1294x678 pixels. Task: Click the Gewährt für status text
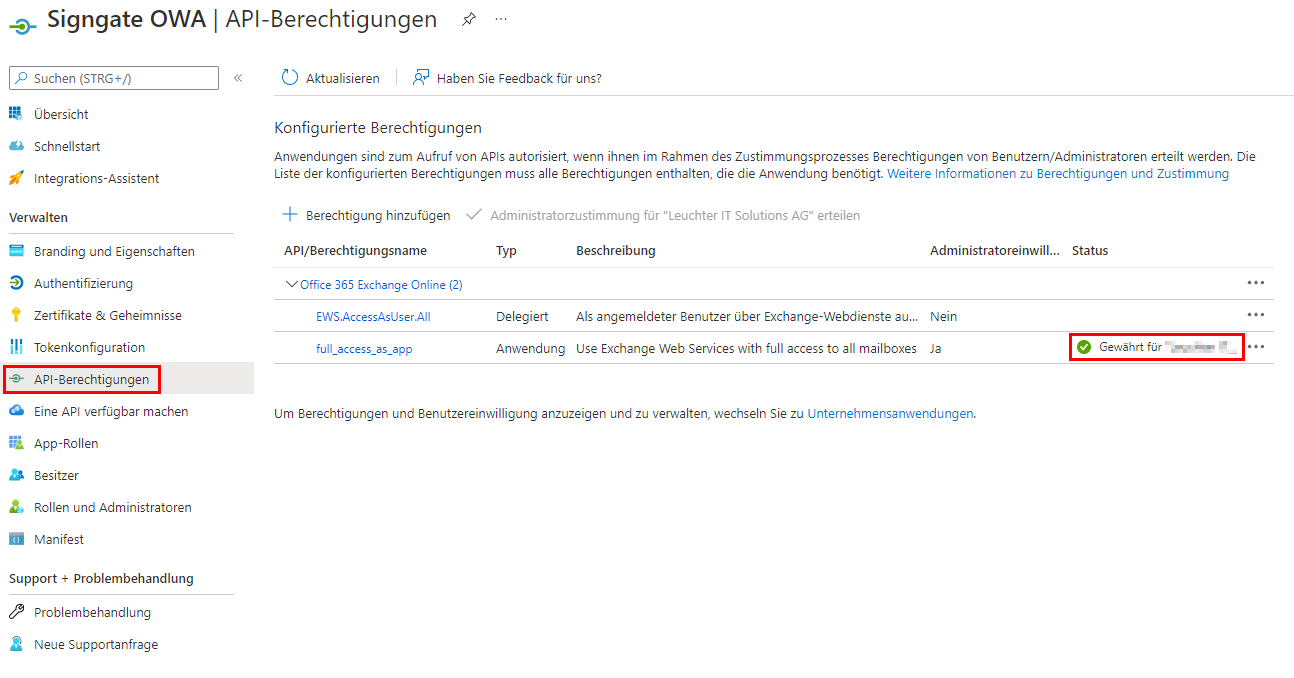pyautogui.click(x=1168, y=347)
